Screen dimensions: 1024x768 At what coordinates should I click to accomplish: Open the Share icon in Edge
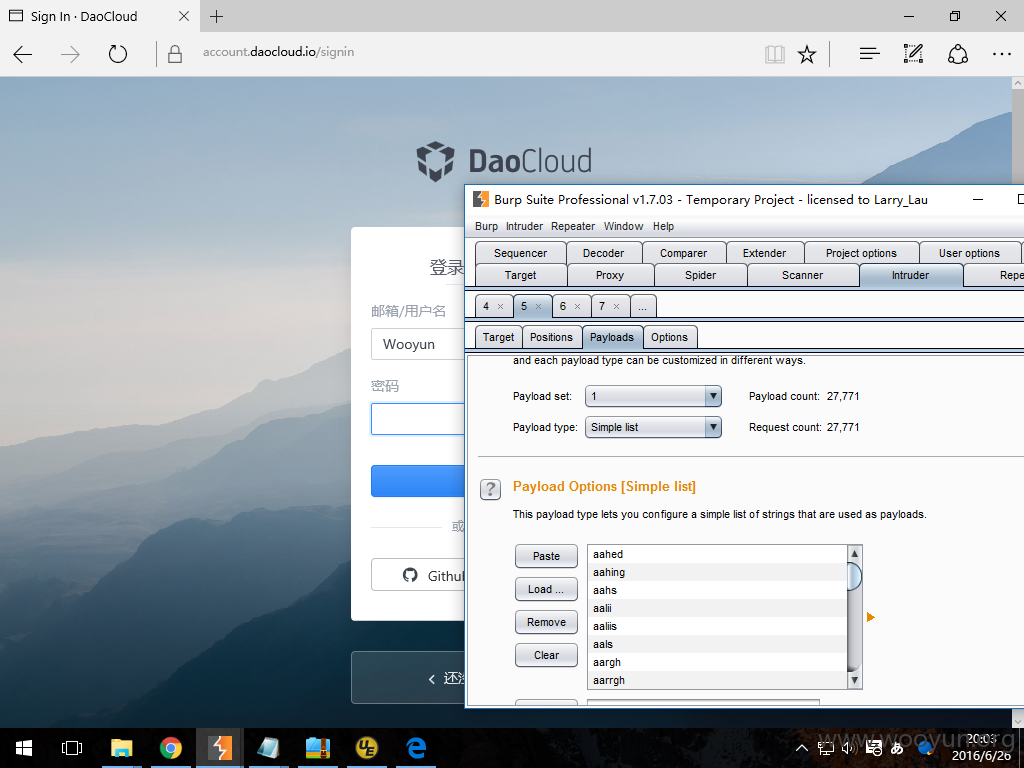(957, 54)
